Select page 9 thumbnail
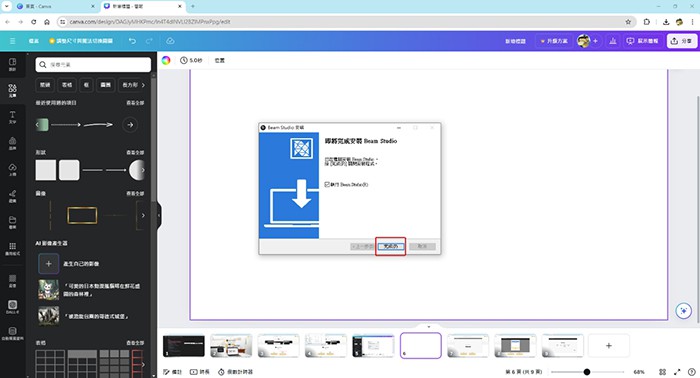 click(562, 346)
